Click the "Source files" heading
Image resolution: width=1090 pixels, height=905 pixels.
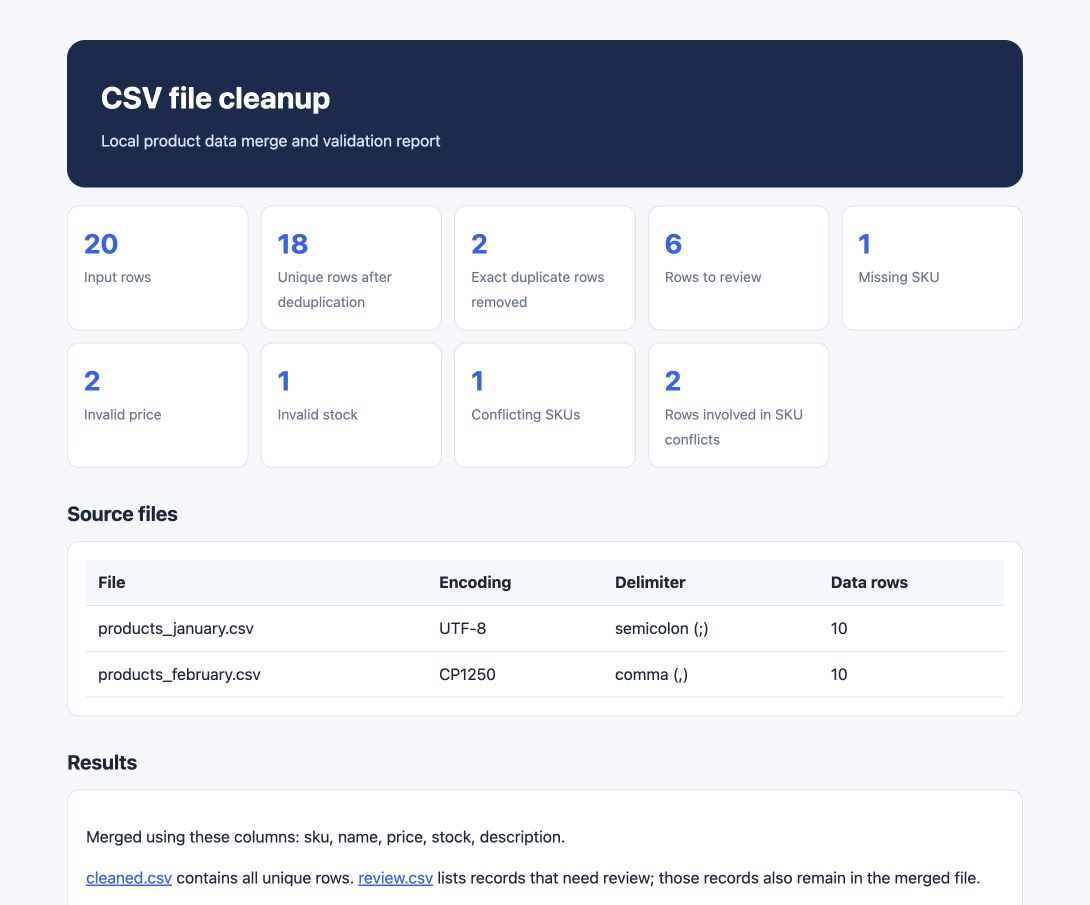(x=122, y=514)
